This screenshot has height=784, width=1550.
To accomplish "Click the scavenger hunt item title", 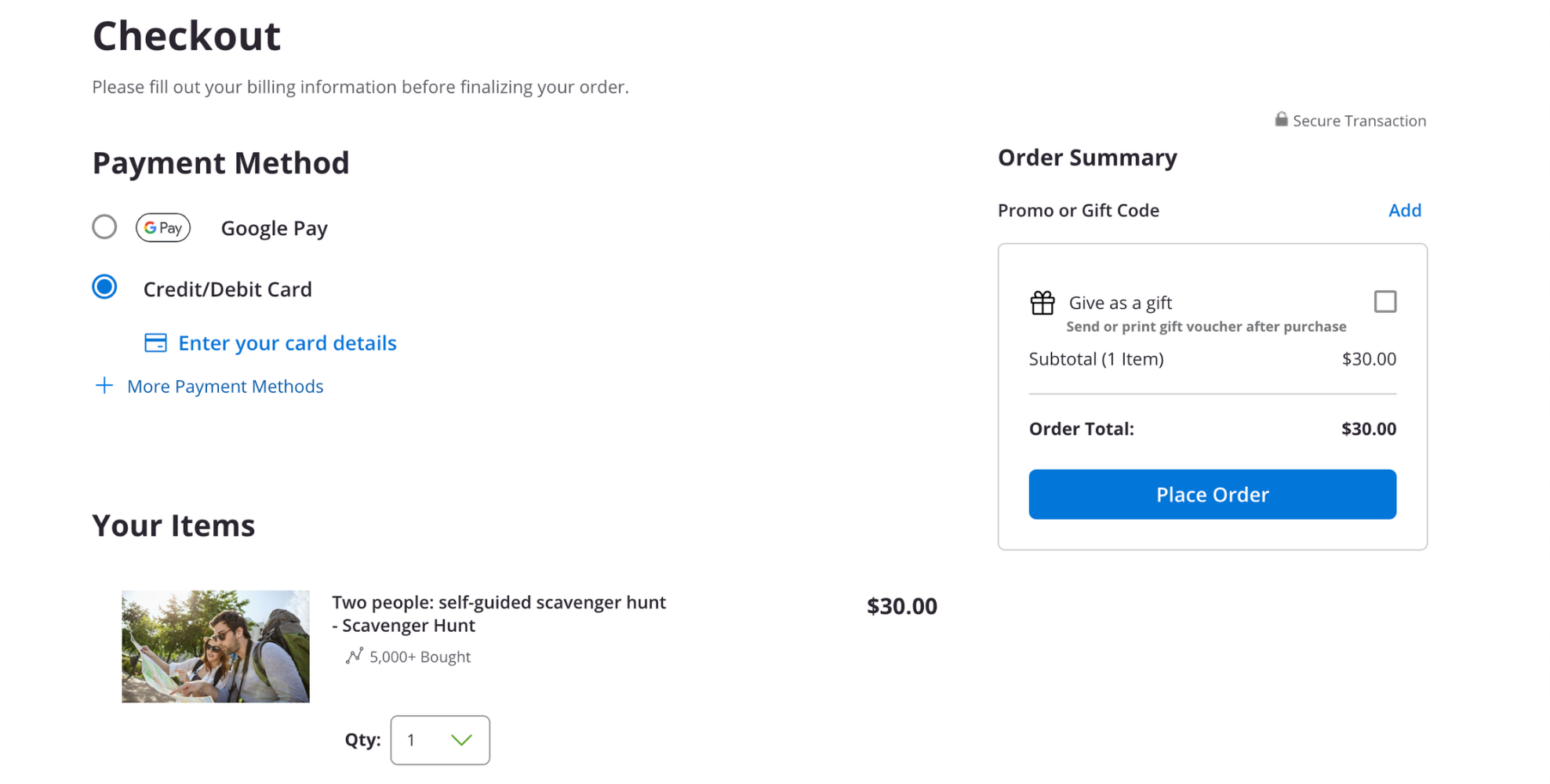I will (x=499, y=614).
